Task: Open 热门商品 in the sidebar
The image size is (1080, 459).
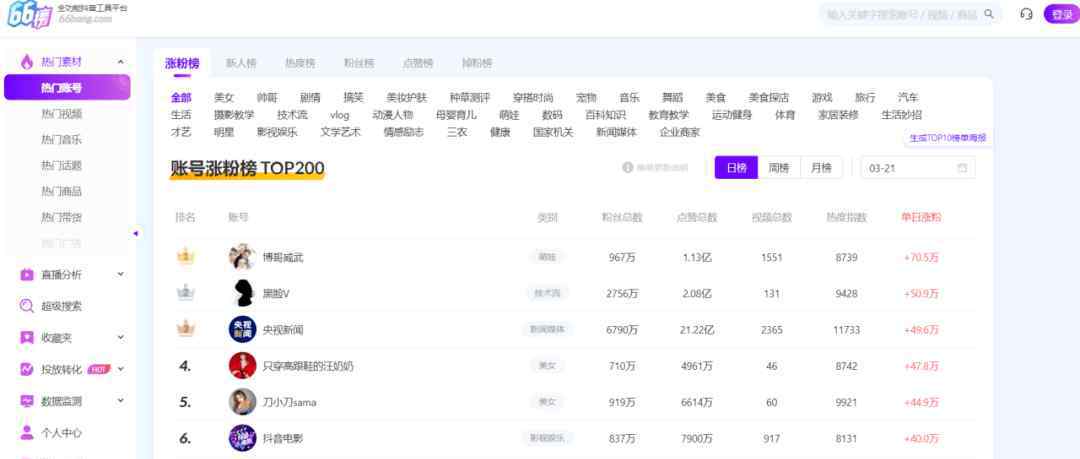Action: (x=61, y=192)
